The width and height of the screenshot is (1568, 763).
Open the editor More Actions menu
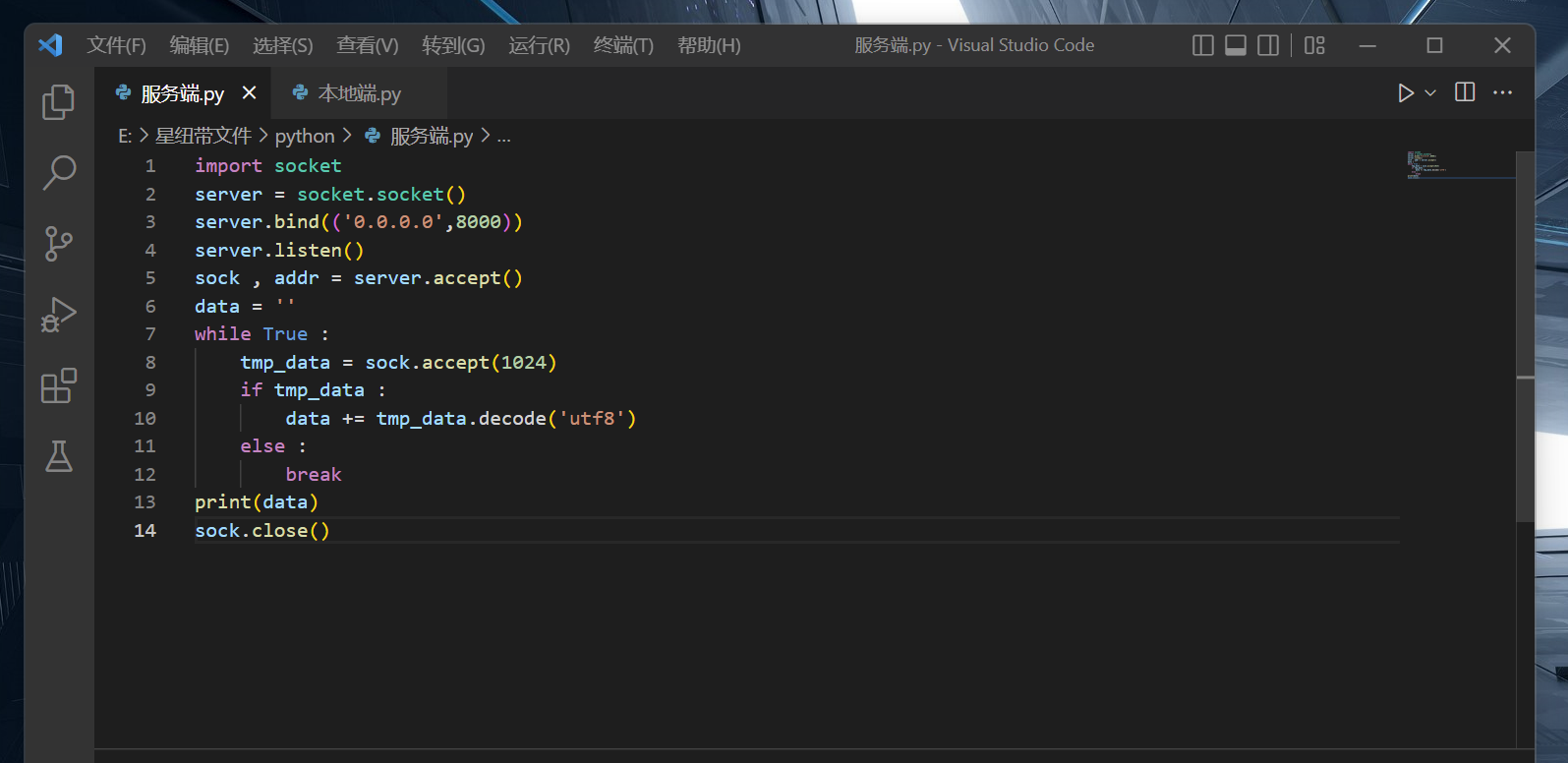1502,92
